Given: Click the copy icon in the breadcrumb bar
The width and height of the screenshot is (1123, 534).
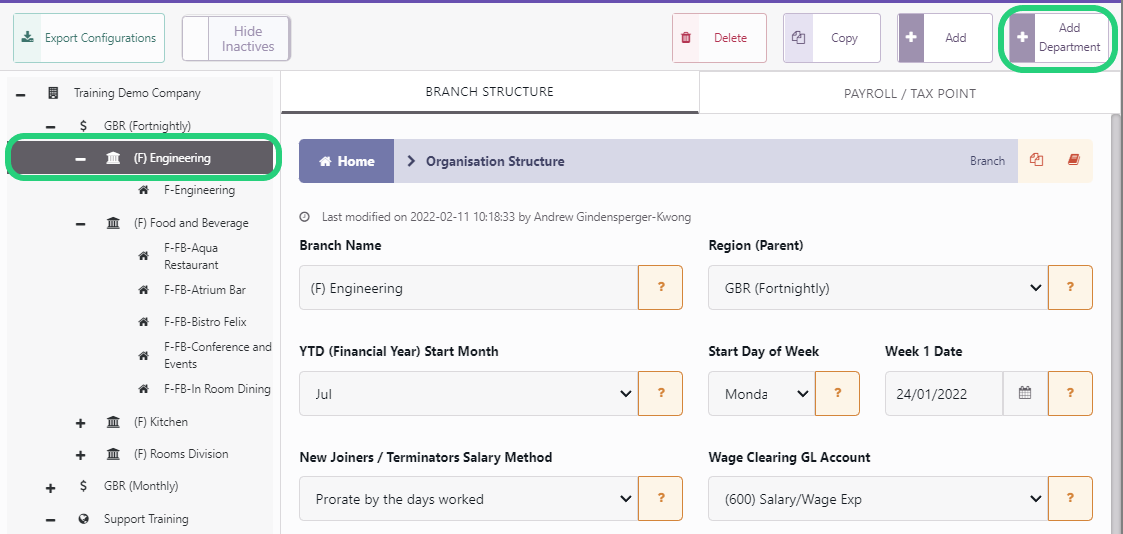Looking at the screenshot, I should (1036, 160).
